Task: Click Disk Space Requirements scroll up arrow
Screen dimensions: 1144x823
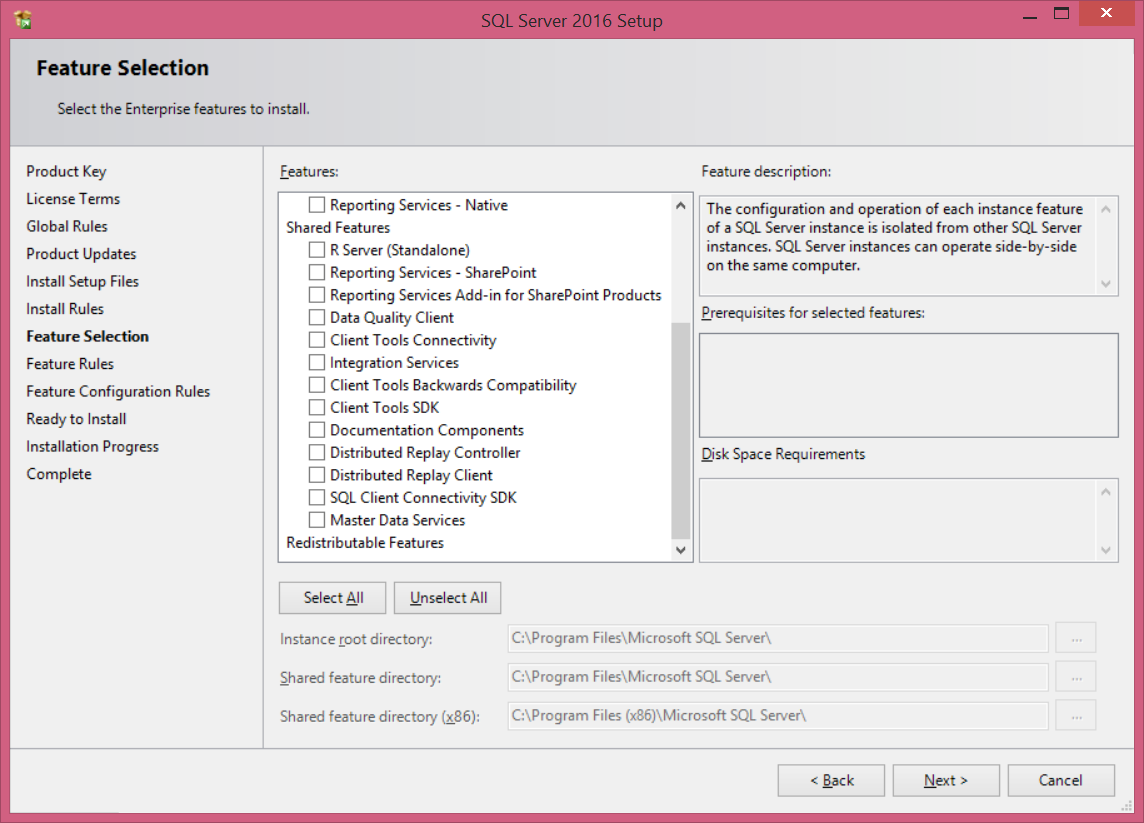Action: pyautogui.click(x=1106, y=492)
